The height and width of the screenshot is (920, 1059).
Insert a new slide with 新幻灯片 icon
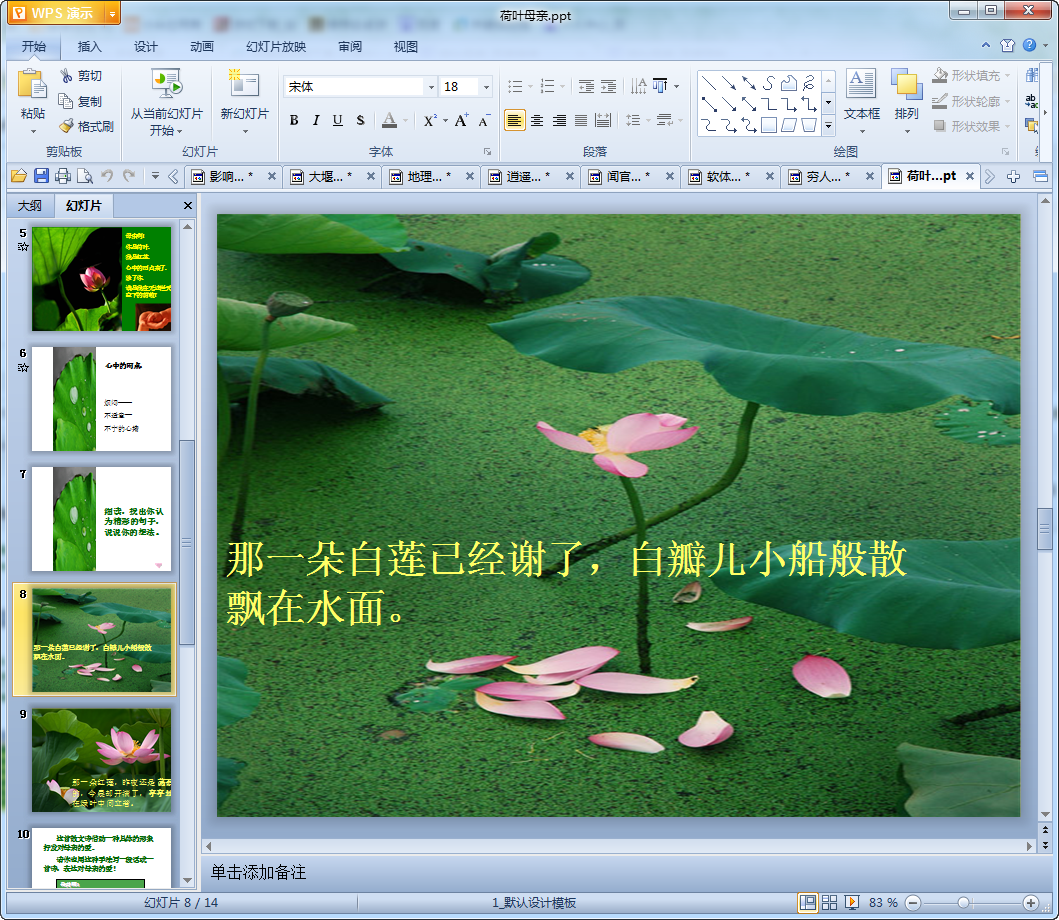[x=244, y=83]
